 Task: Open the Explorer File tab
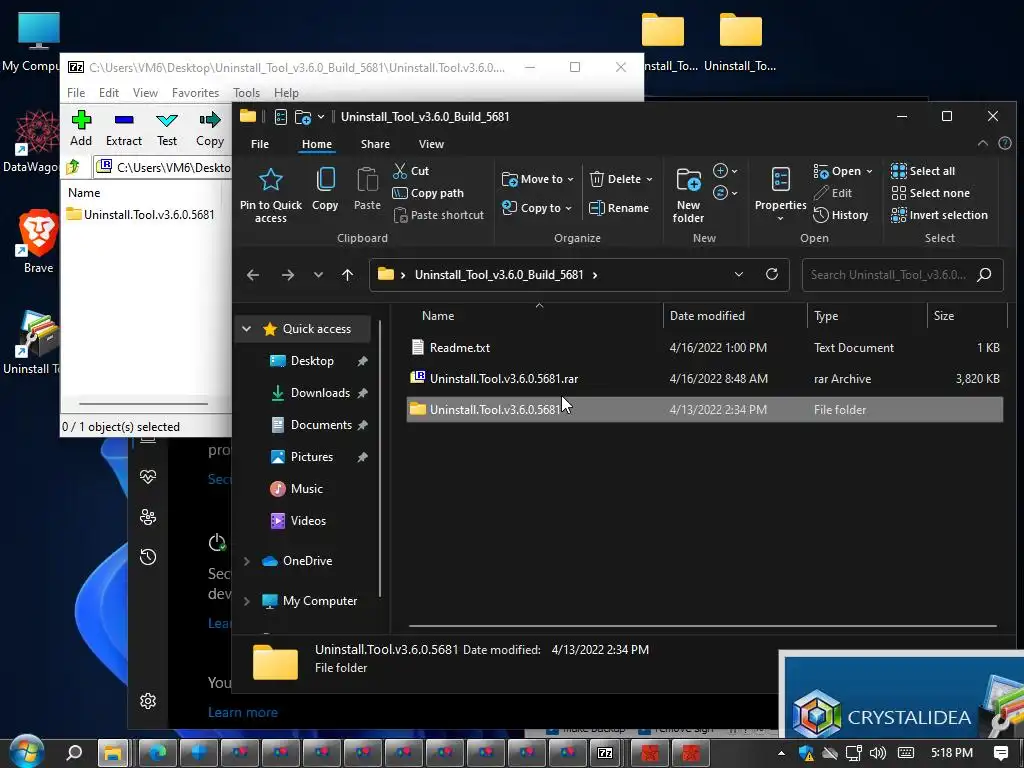point(260,144)
